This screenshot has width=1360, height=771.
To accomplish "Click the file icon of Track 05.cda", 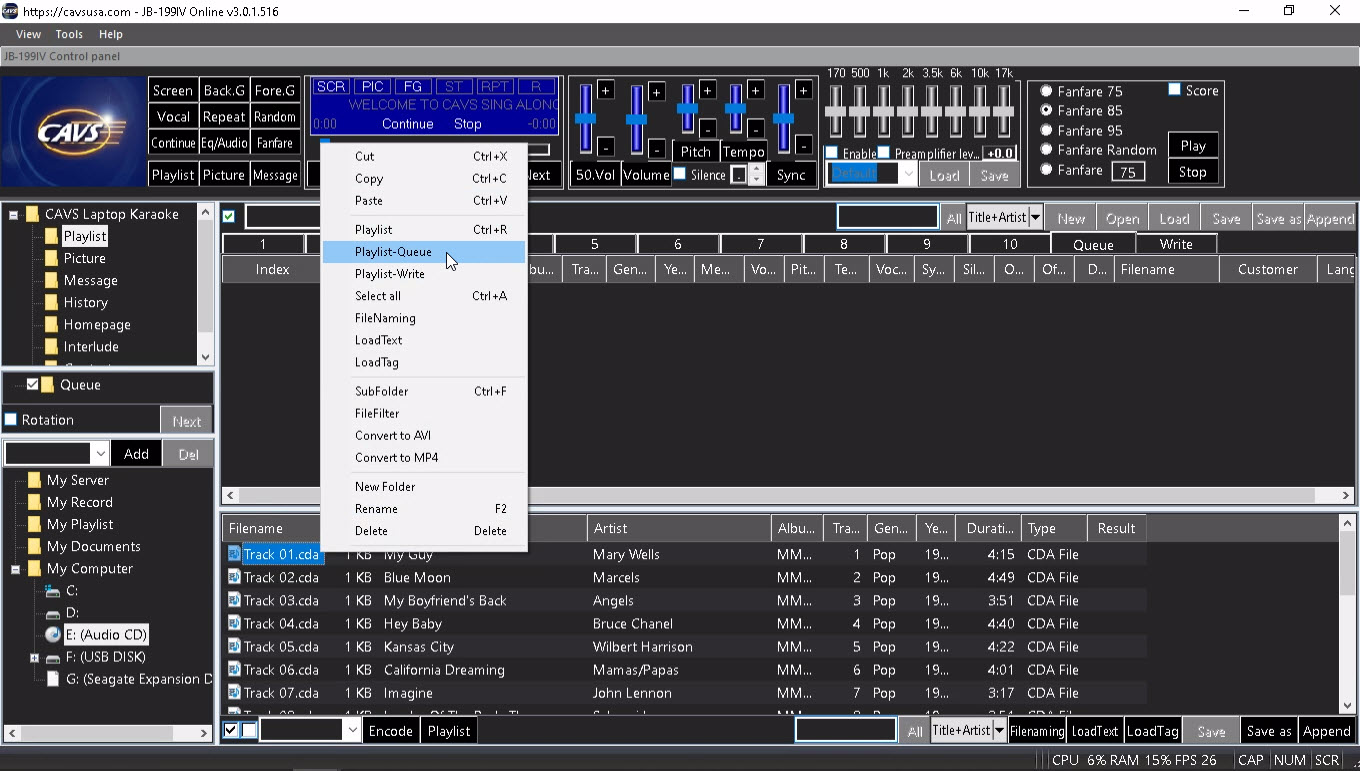I will pos(234,646).
